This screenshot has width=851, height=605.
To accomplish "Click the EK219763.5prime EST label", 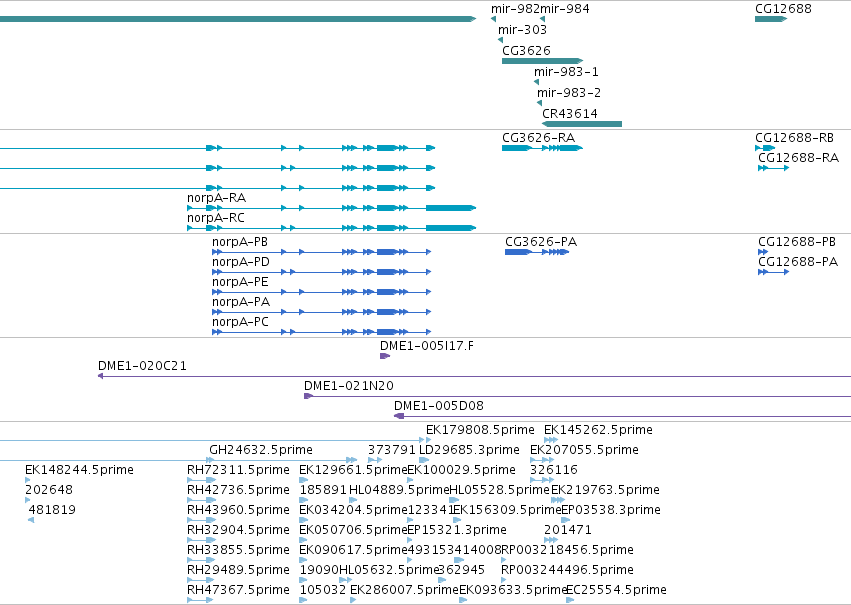I will pyautogui.click(x=606, y=490).
